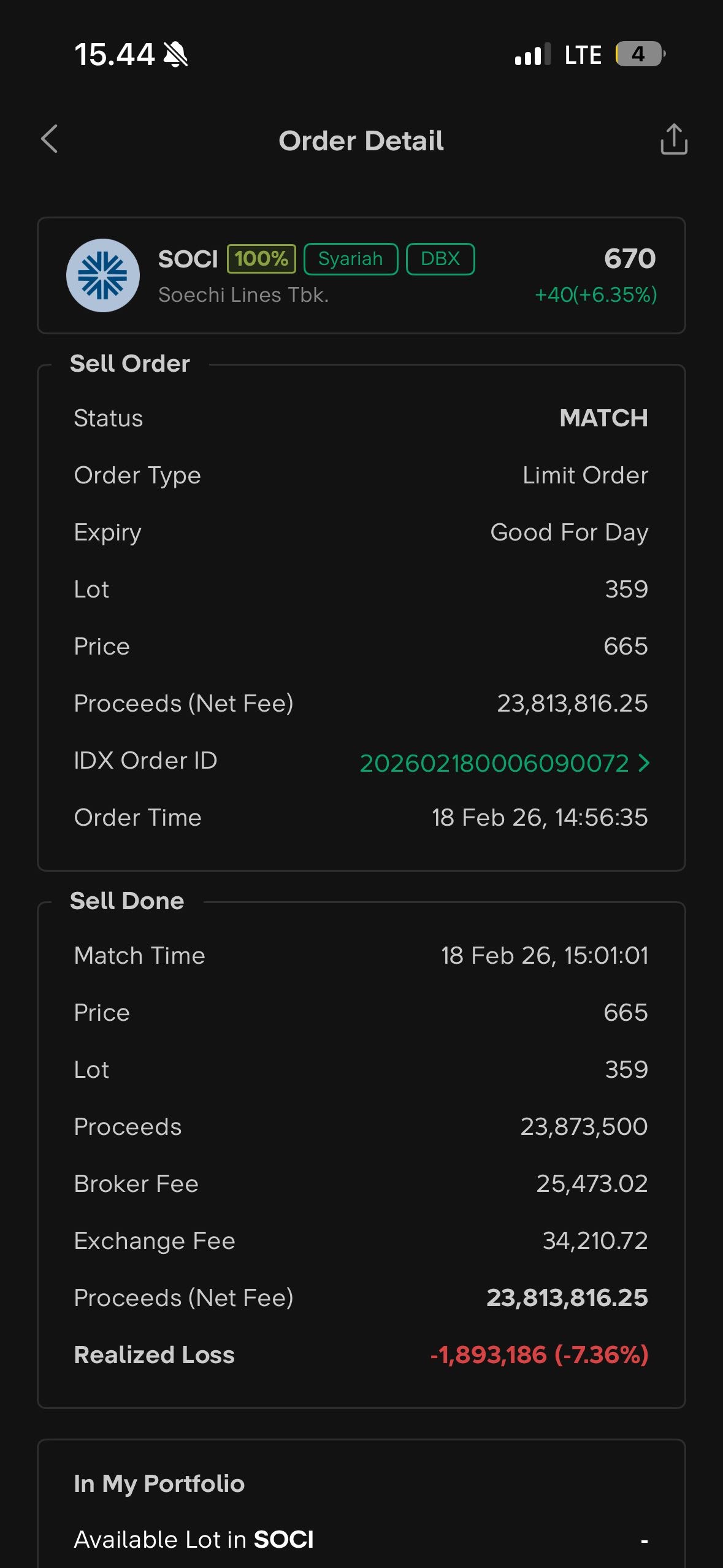
Task: Tap the Realized Loss value
Action: (539, 1355)
